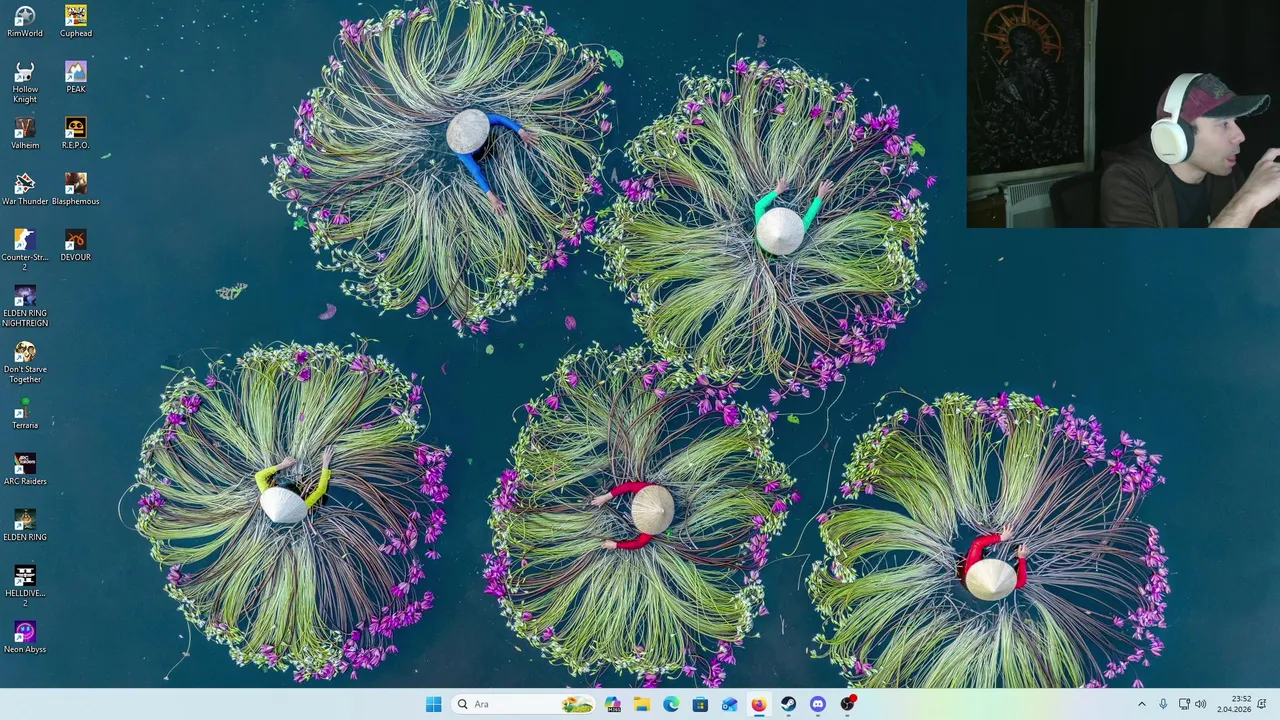
Task: Click the microphone icon in system tray
Action: pos(1163,704)
